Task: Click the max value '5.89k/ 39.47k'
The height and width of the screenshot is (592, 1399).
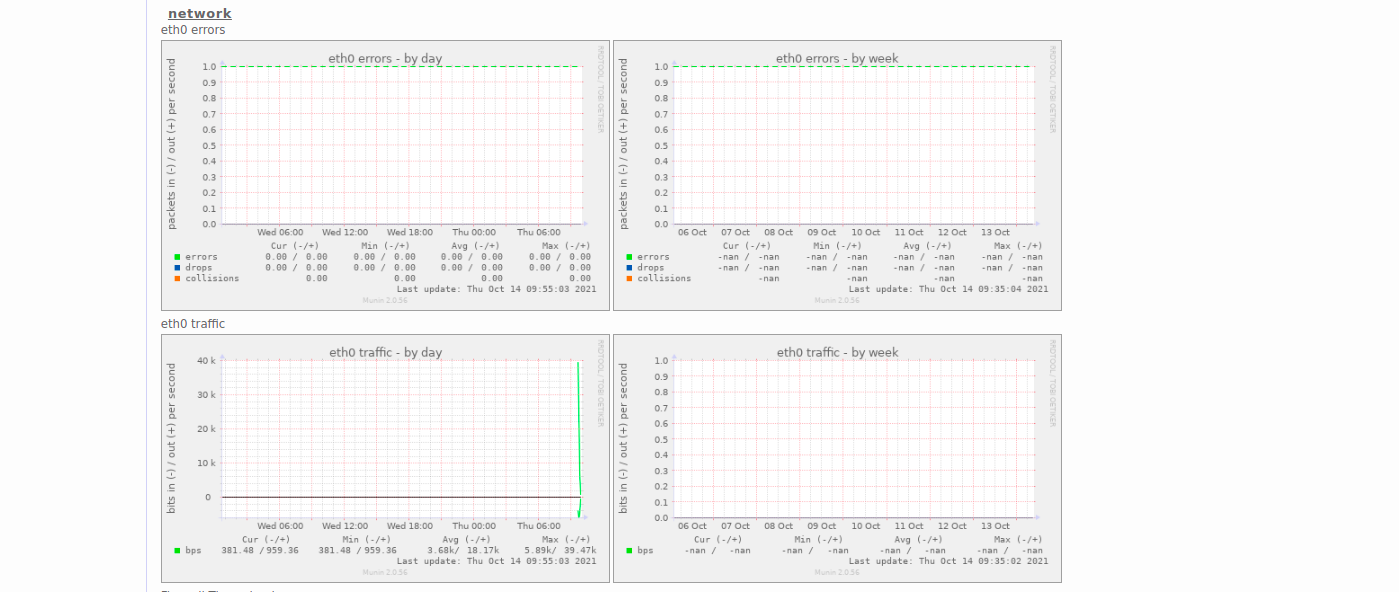Action: (x=560, y=550)
